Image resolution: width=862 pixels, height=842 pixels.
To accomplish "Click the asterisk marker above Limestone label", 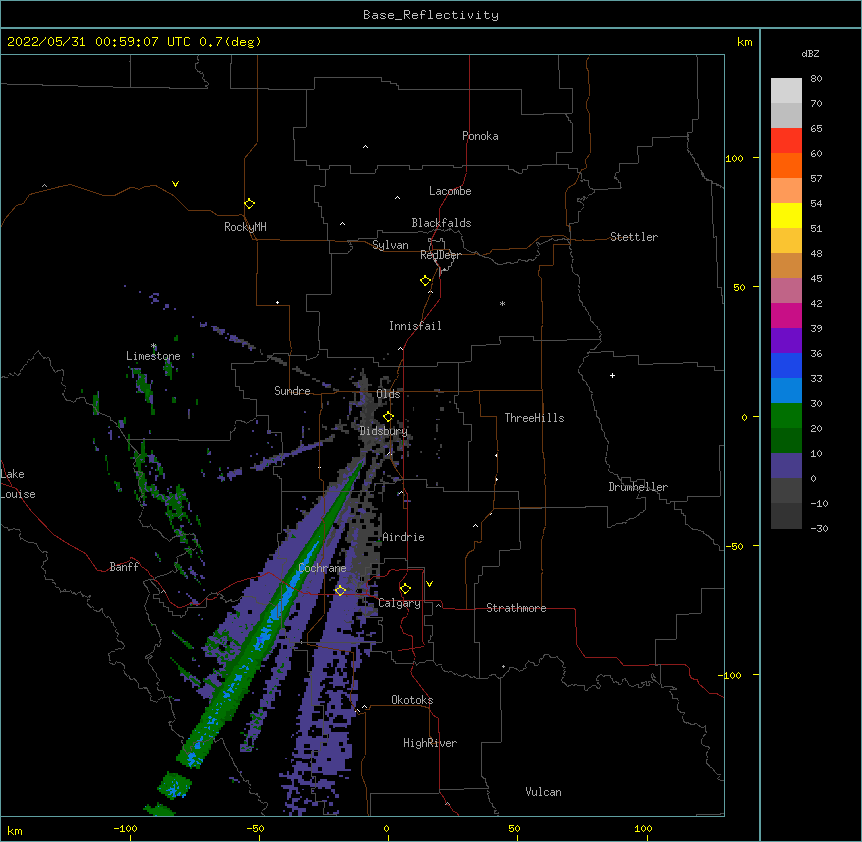I will pos(154,346).
